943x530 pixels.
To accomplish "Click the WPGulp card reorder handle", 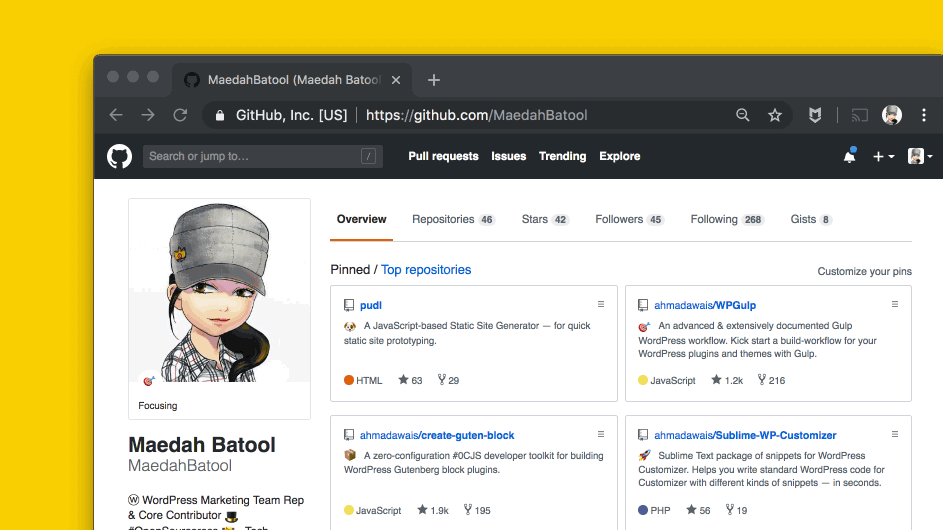I will [x=895, y=304].
